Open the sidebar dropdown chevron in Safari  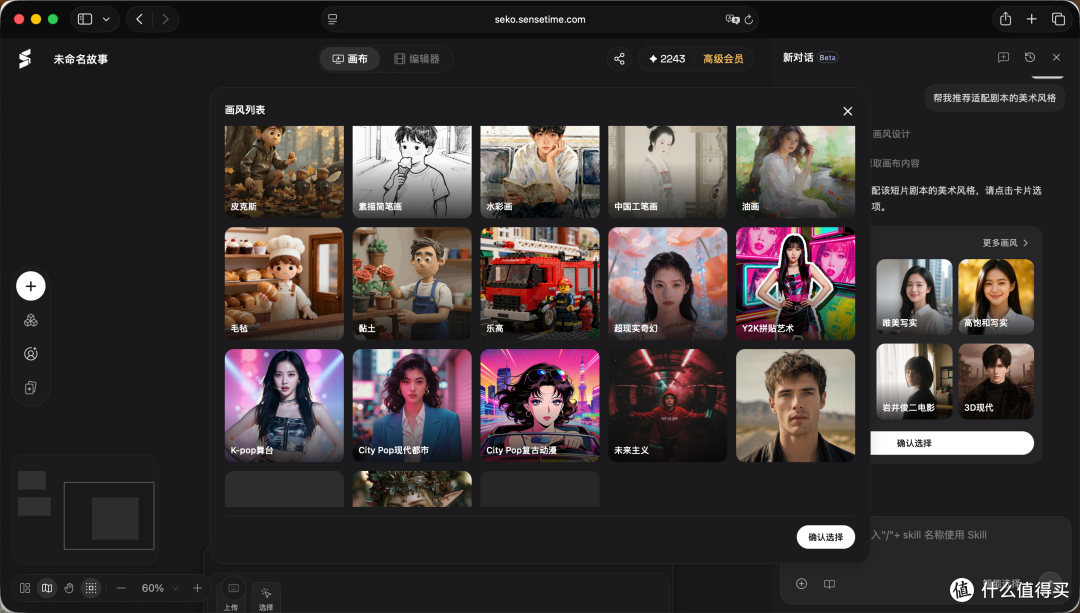[x=106, y=19]
